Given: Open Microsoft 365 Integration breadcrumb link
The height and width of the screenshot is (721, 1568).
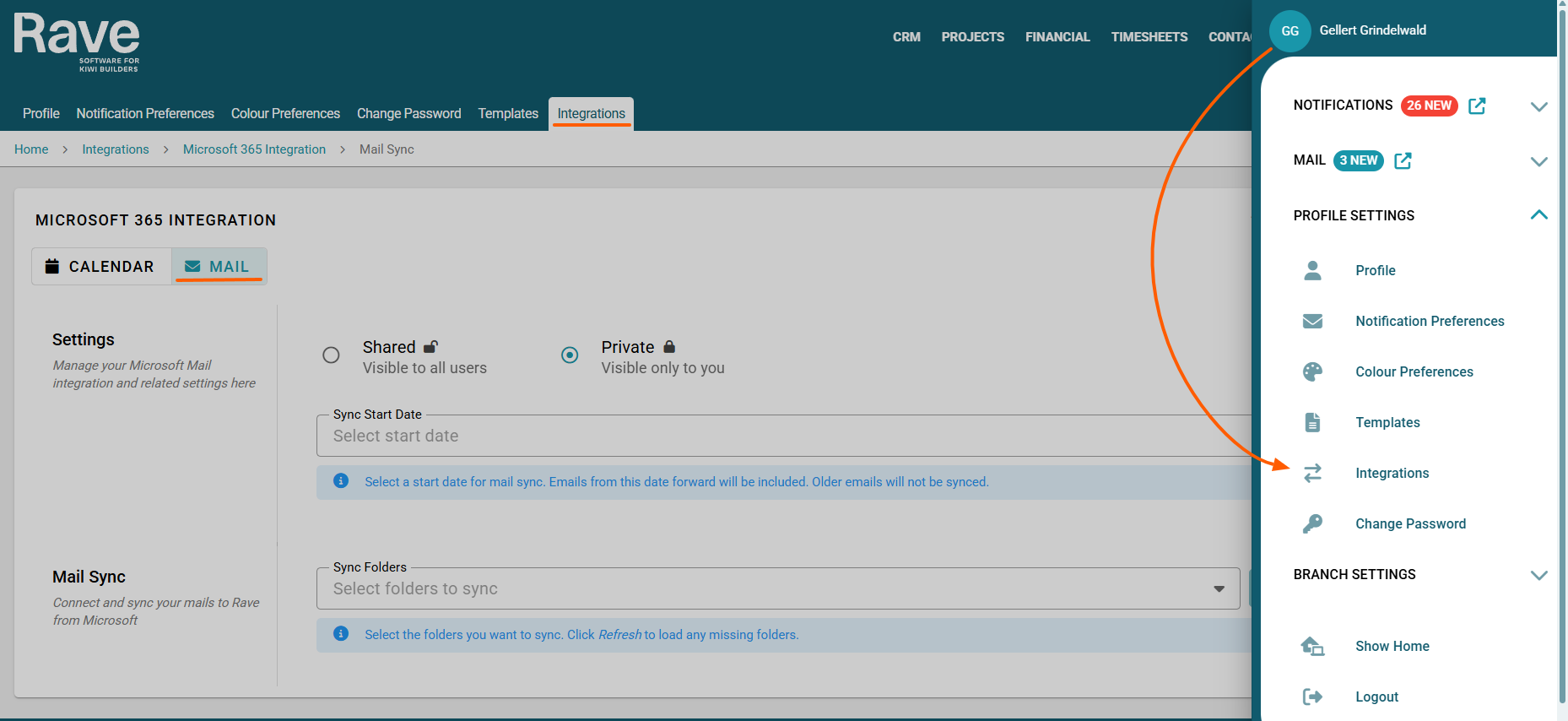Looking at the screenshot, I should point(254,149).
